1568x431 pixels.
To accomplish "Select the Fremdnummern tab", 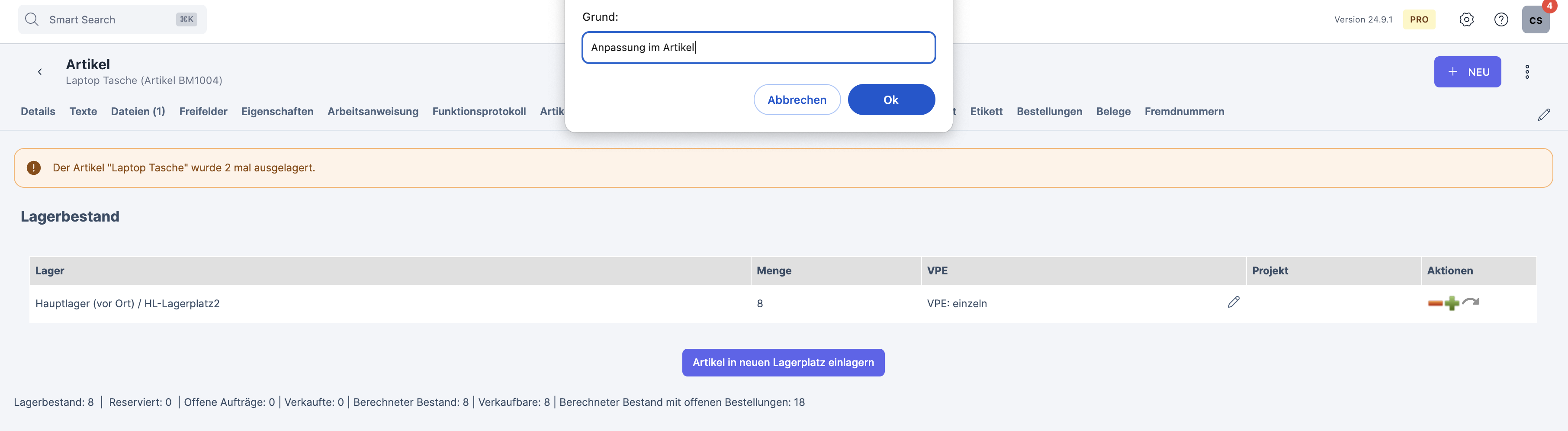I will coord(1184,111).
